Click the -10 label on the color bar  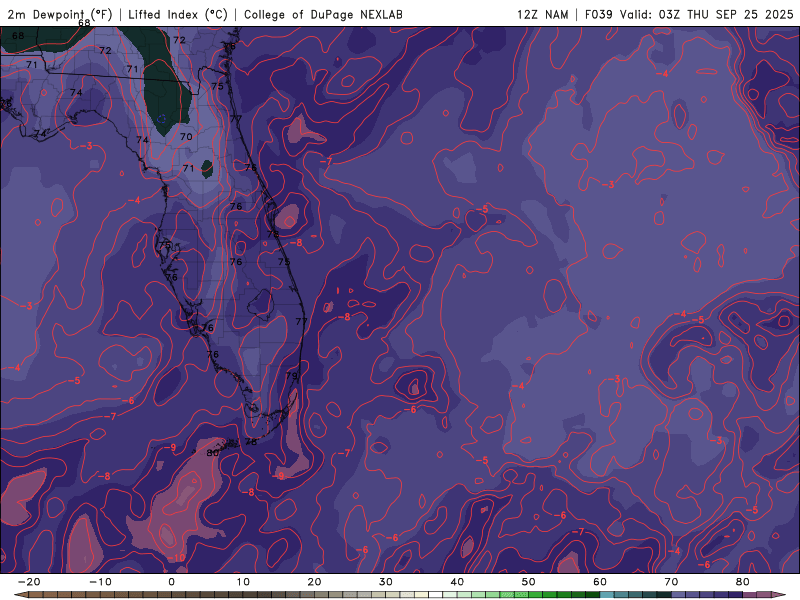click(100, 582)
